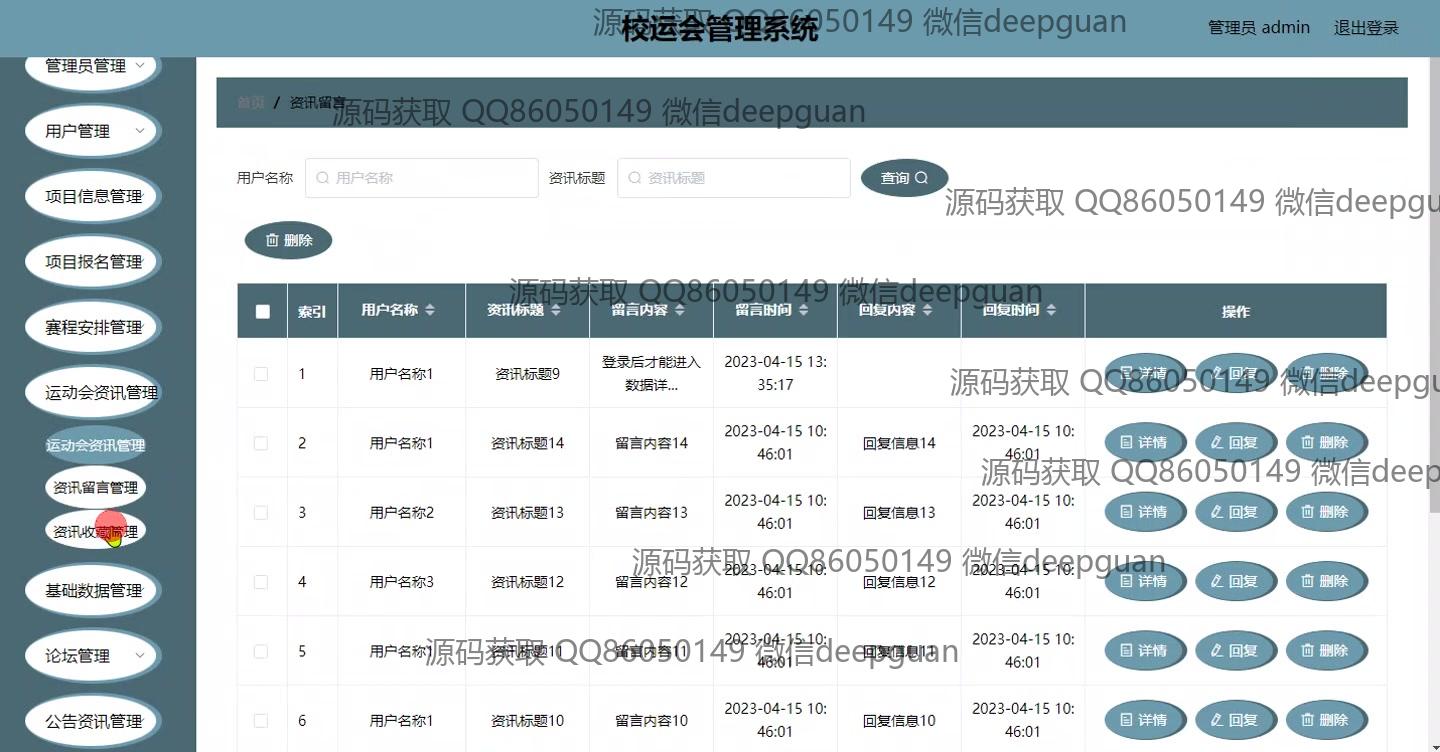1440x752 pixels.
Task: Sort by 用户名称 column arrows
Action: point(430,311)
